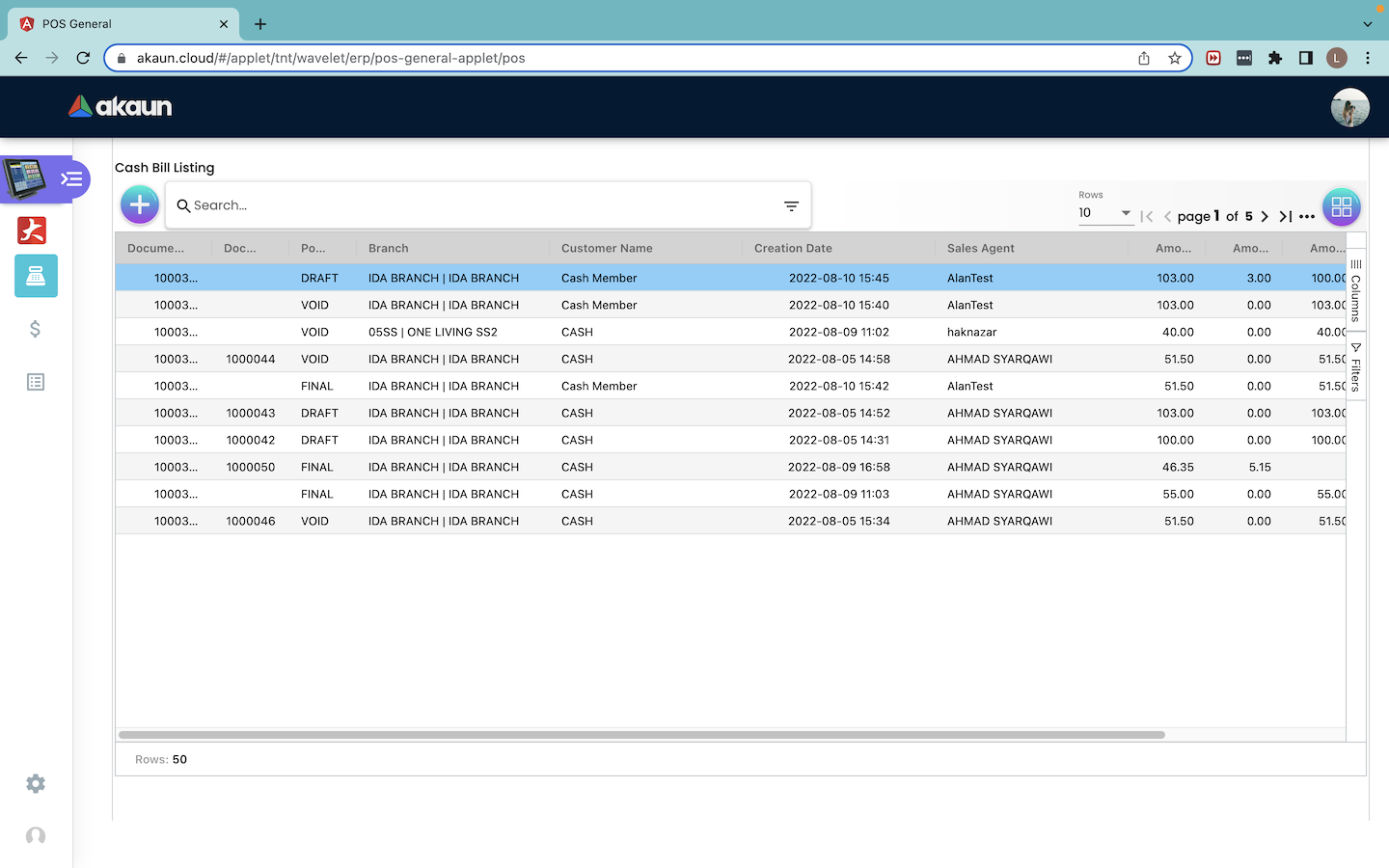This screenshot has height=868, width=1389.
Task: Click the blue plus create button
Action: coord(140,204)
